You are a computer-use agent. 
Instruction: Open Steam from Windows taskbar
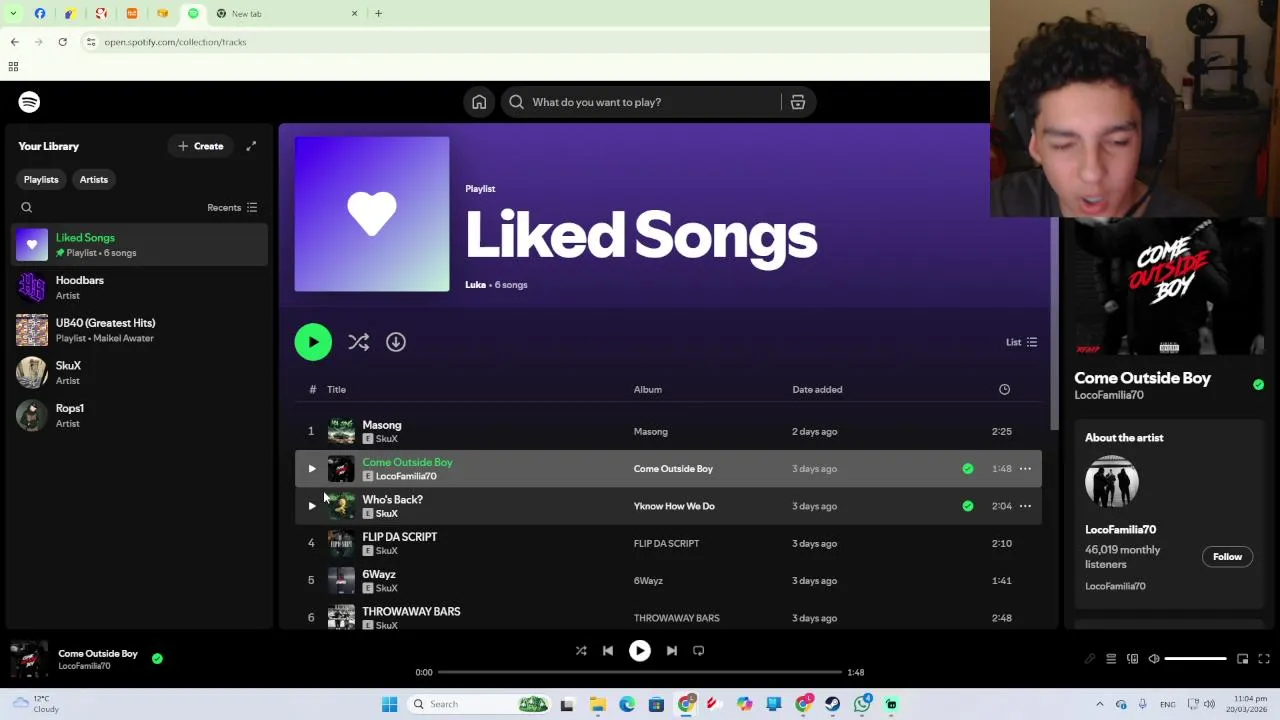[x=833, y=704]
